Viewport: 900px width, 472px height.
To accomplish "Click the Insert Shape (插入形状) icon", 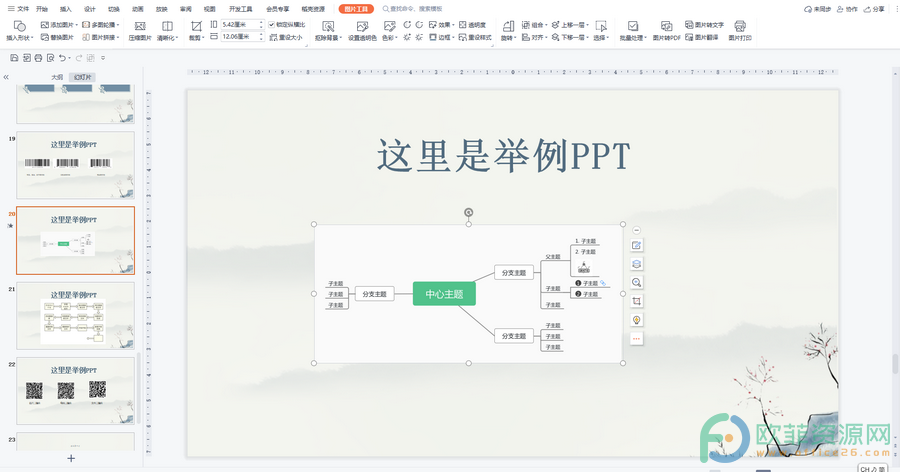I will point(20,26).
